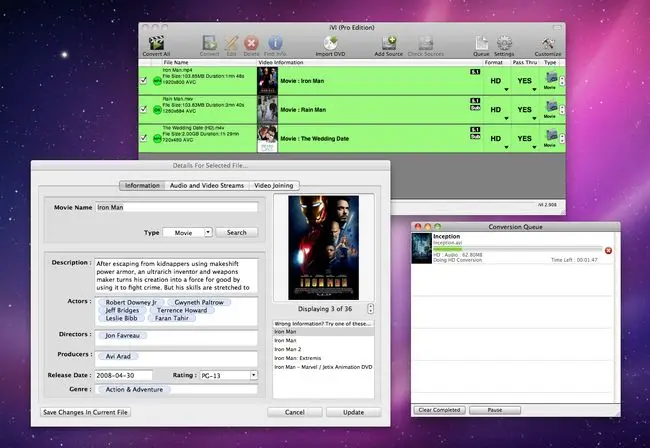Switch to the Video Joining tab
Screen dimensions: 650x448
click(x=274, y=186)
